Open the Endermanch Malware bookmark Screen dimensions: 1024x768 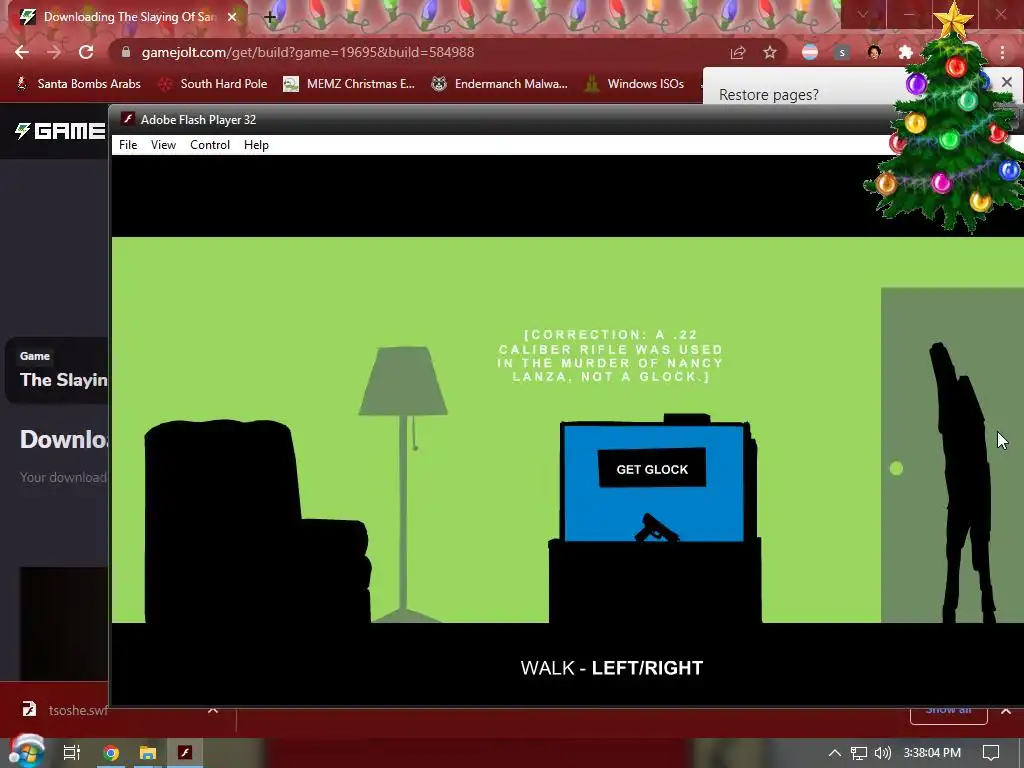(500, 84)
